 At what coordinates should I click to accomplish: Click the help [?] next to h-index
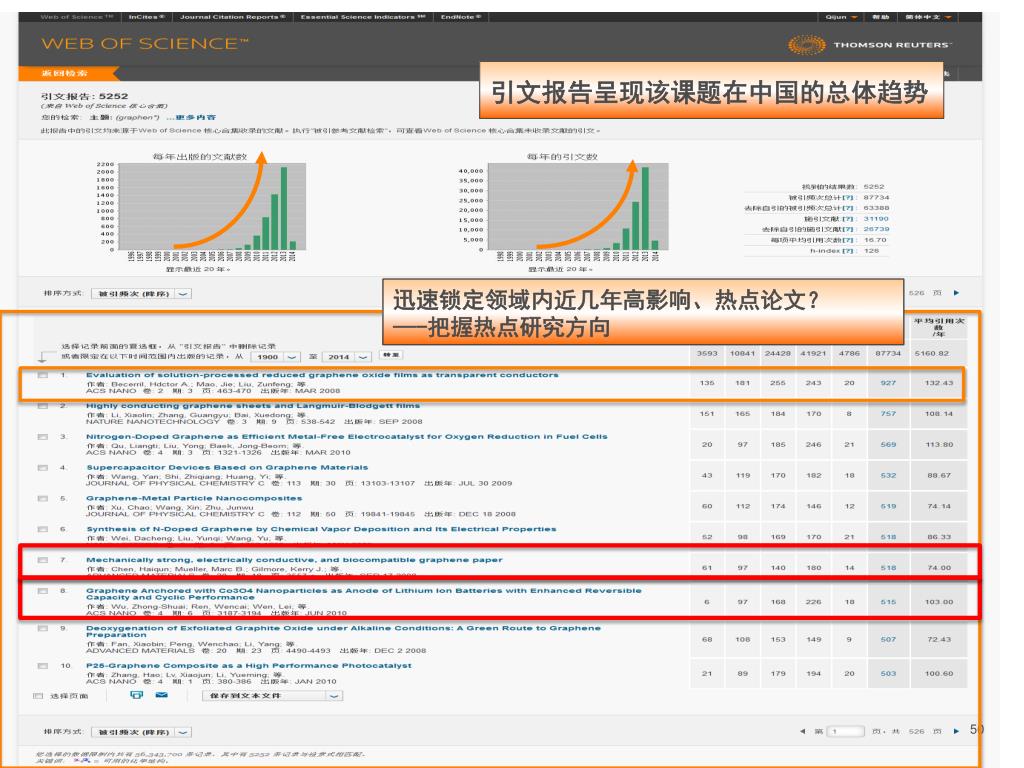click(848, 251)
